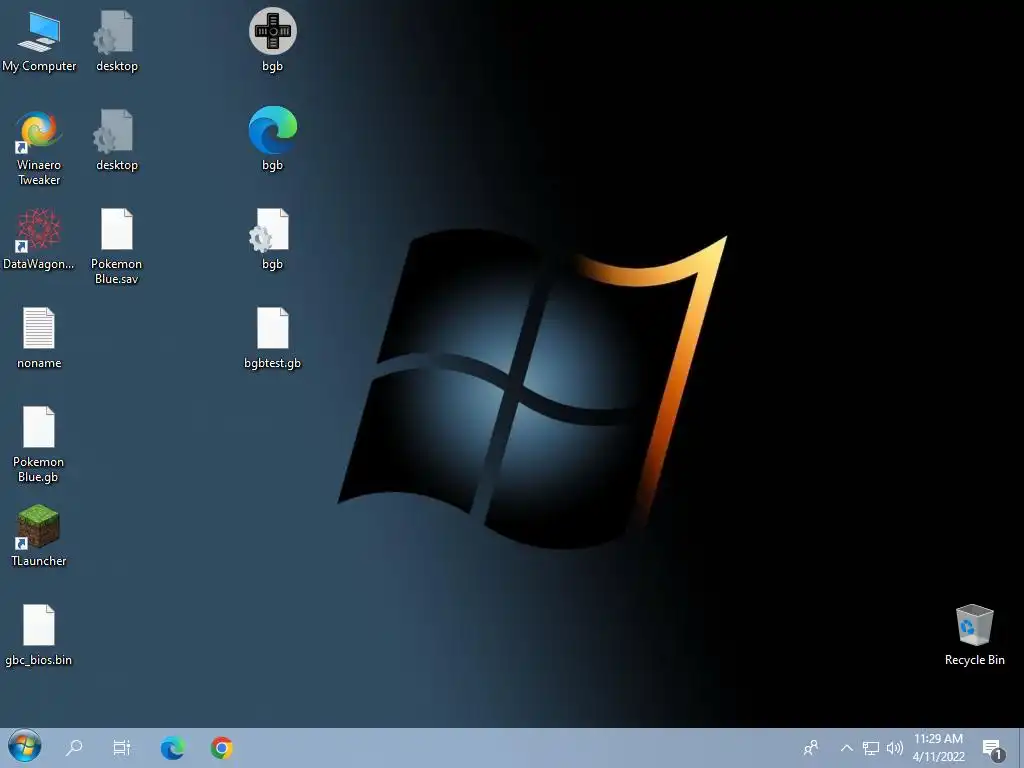Open the network status tray icon
The image size is (1024, 768).
pyautogui.click(x=871, y=748)
